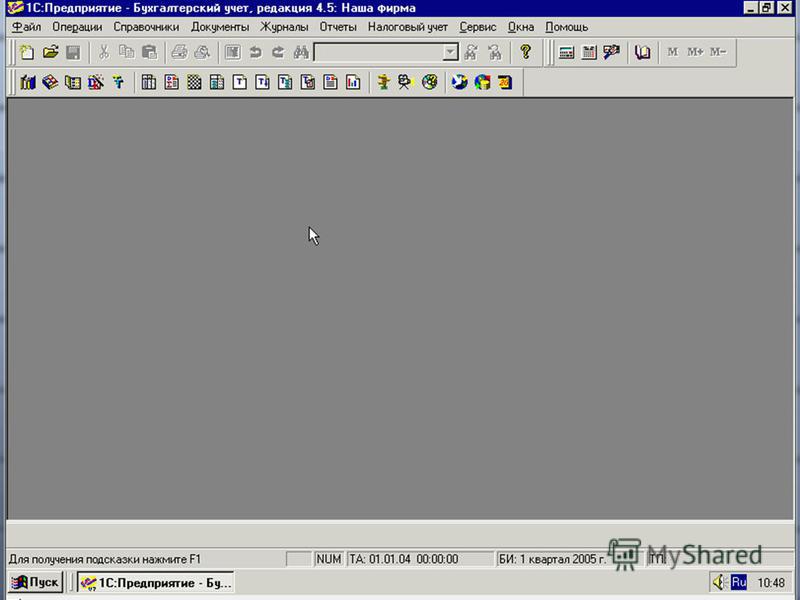Click the standing books icon on second toolbar

(28, 82)
